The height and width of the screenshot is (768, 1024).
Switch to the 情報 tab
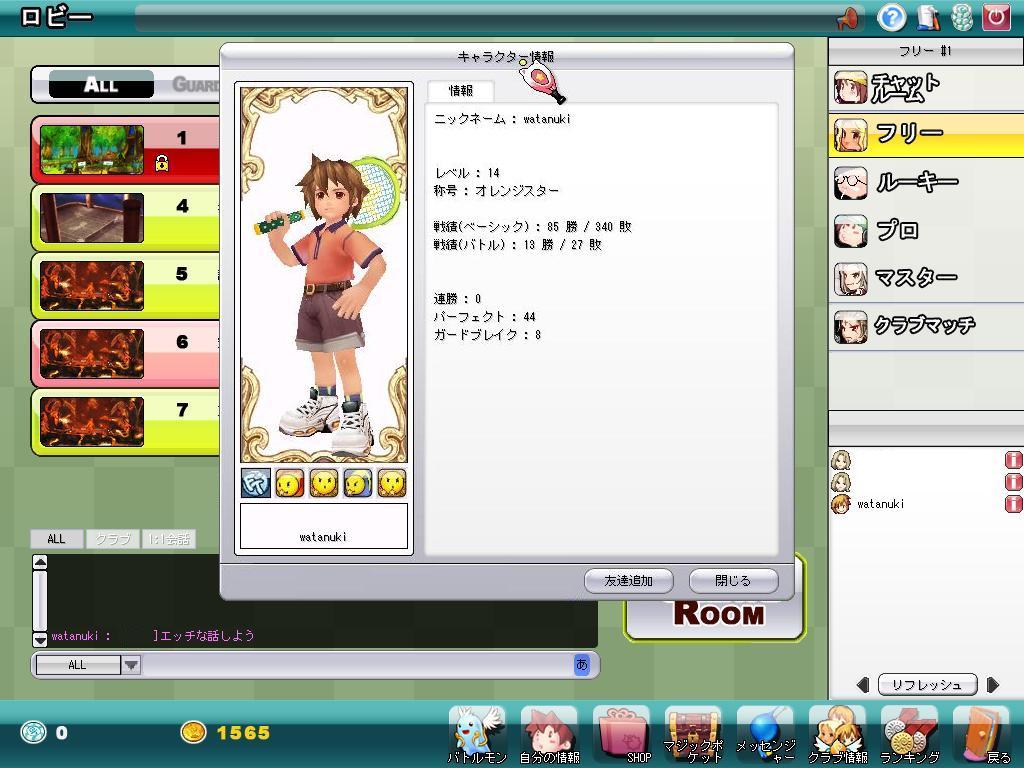coord(460,91)
